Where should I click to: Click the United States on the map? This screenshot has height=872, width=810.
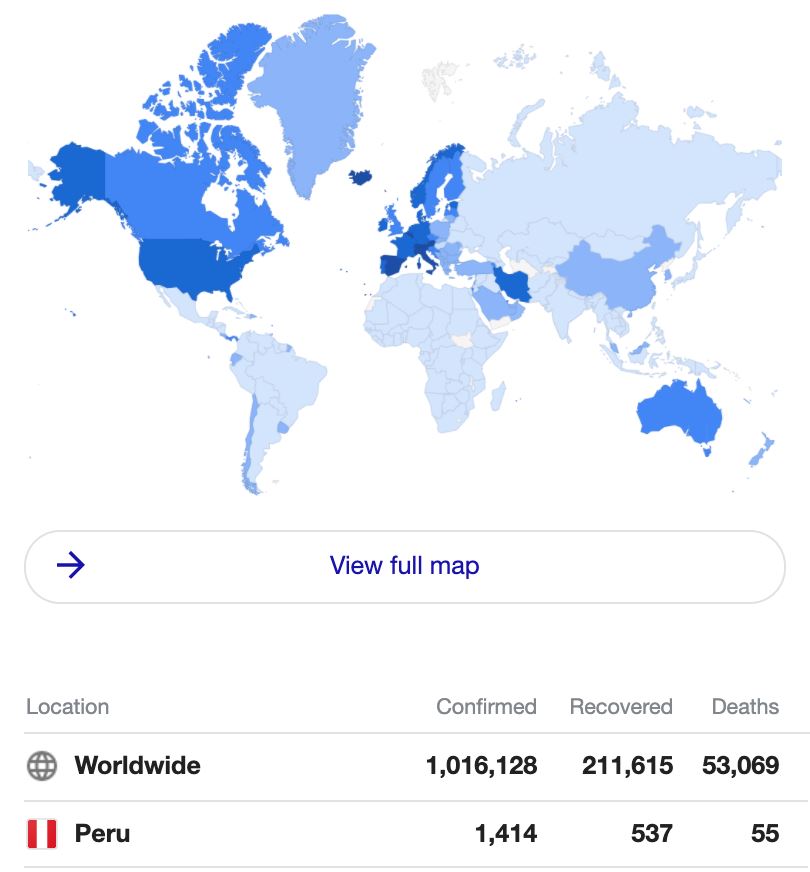coord(190,267)
